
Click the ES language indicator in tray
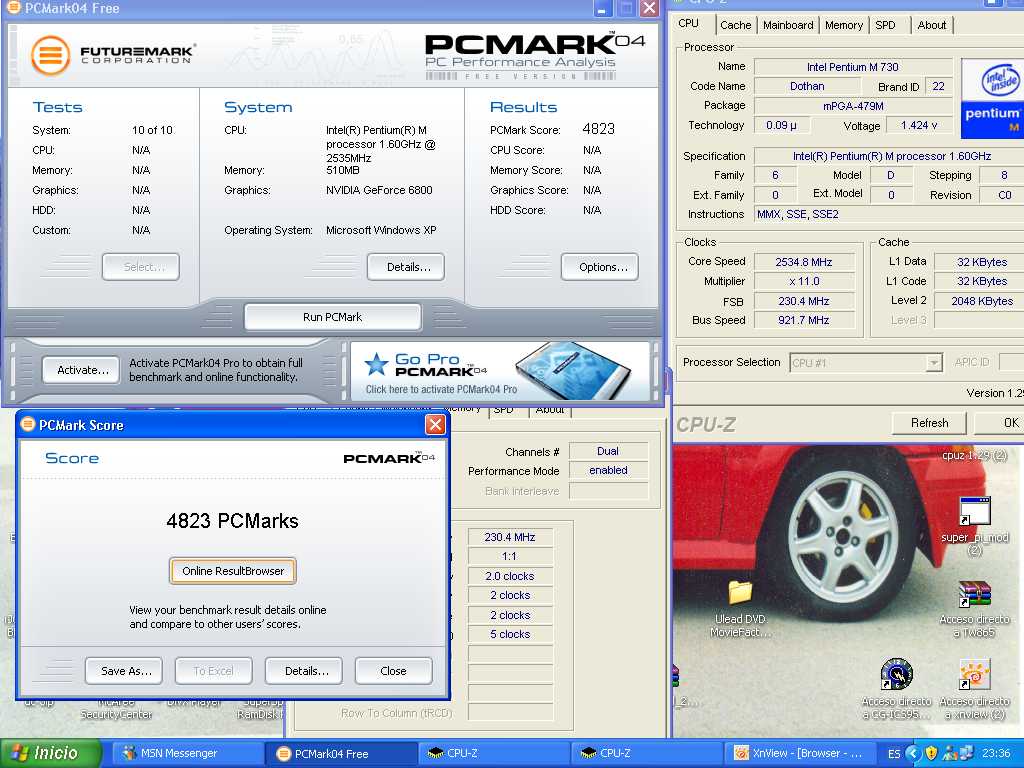click(x=894, y=754)
